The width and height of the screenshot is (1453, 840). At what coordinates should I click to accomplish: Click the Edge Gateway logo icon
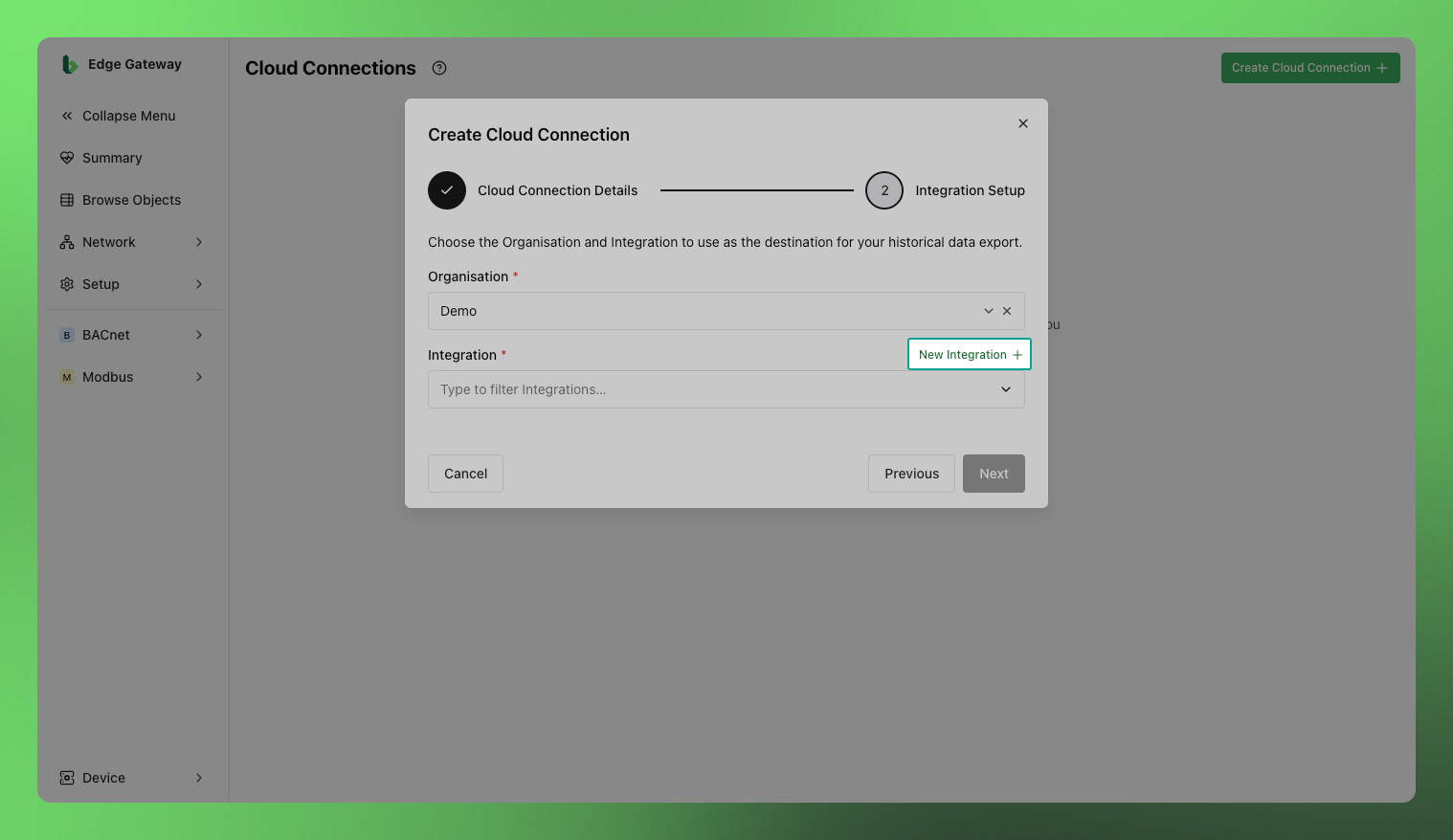(69, 64)
